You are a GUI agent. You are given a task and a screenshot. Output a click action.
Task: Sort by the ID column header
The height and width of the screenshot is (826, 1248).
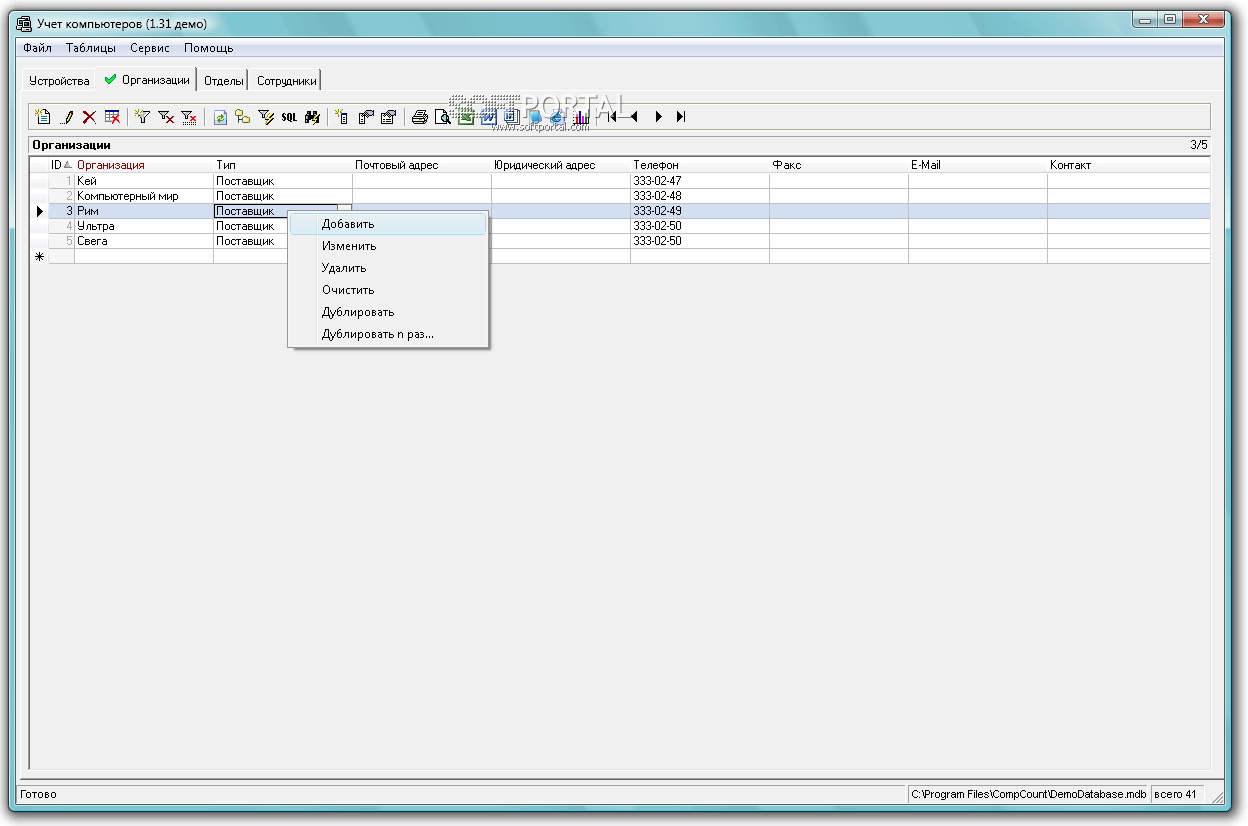61,165
